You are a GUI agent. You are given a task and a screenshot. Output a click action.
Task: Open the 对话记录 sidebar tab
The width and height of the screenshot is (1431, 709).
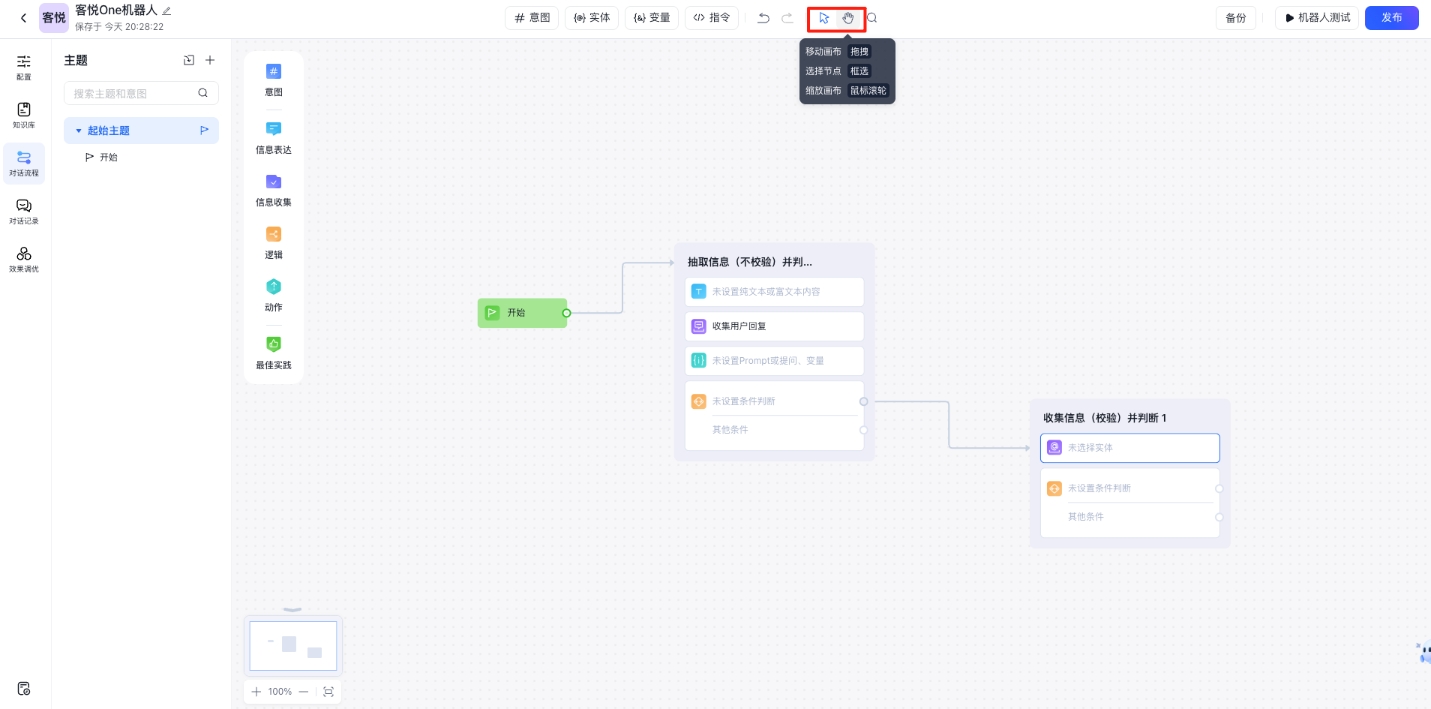pos(24,211)
